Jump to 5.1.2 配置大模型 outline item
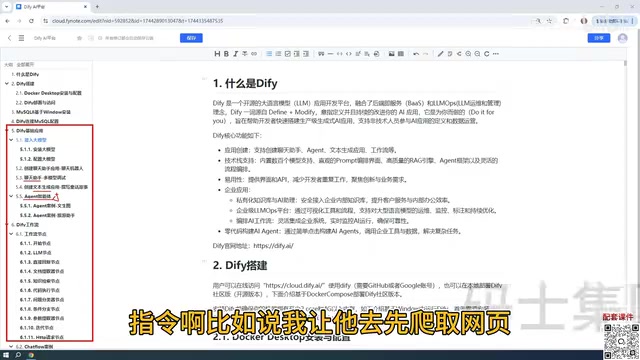The image size is (640, 360). 38,159
